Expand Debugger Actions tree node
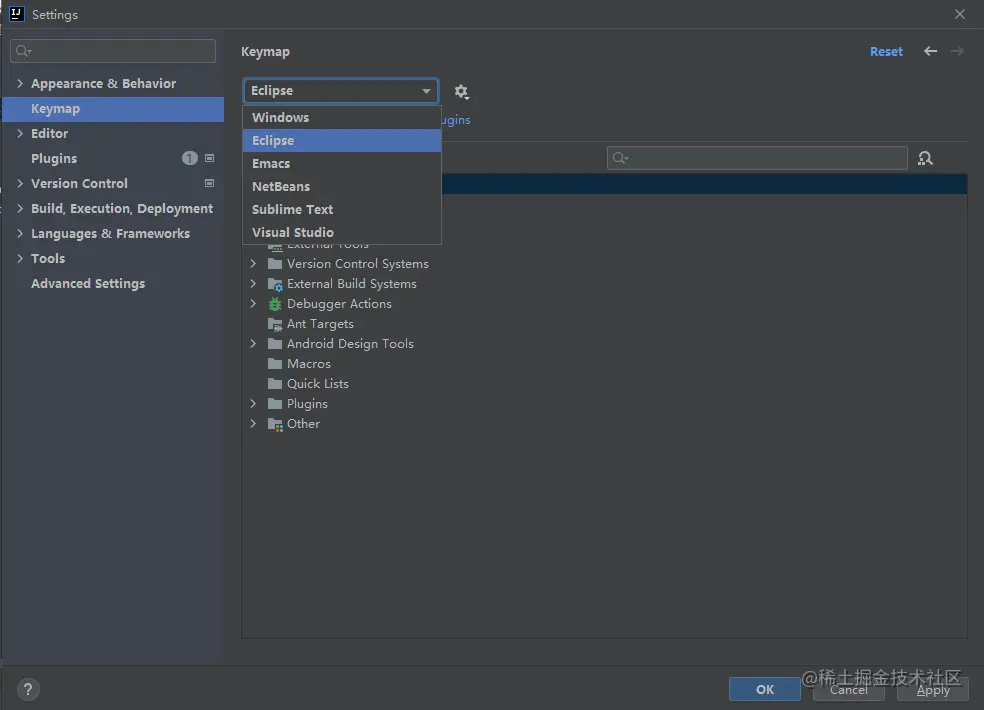This screenshot has height=710, width=984. click(253, 304)
